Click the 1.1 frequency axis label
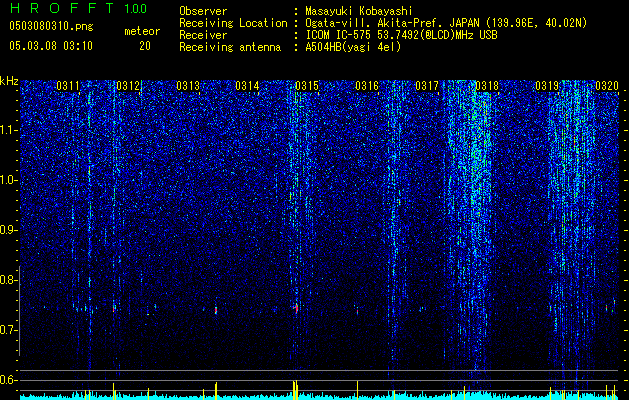This screenshot has width=629, height=400. click(8, 130)
